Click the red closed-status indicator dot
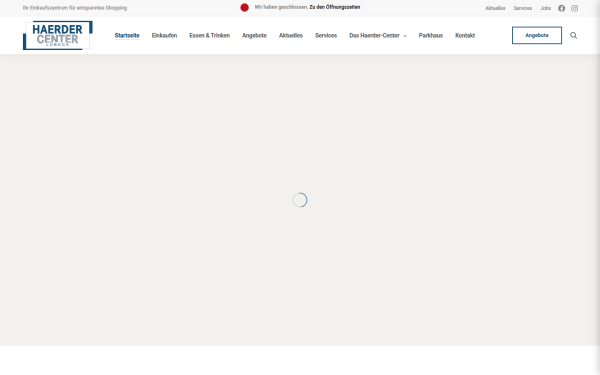 245,7
